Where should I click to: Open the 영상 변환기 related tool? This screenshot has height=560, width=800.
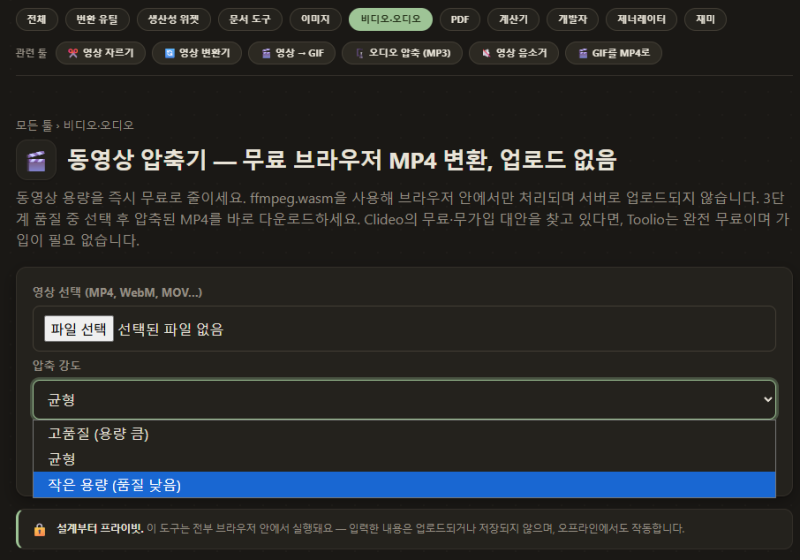(x=197, y=53)
